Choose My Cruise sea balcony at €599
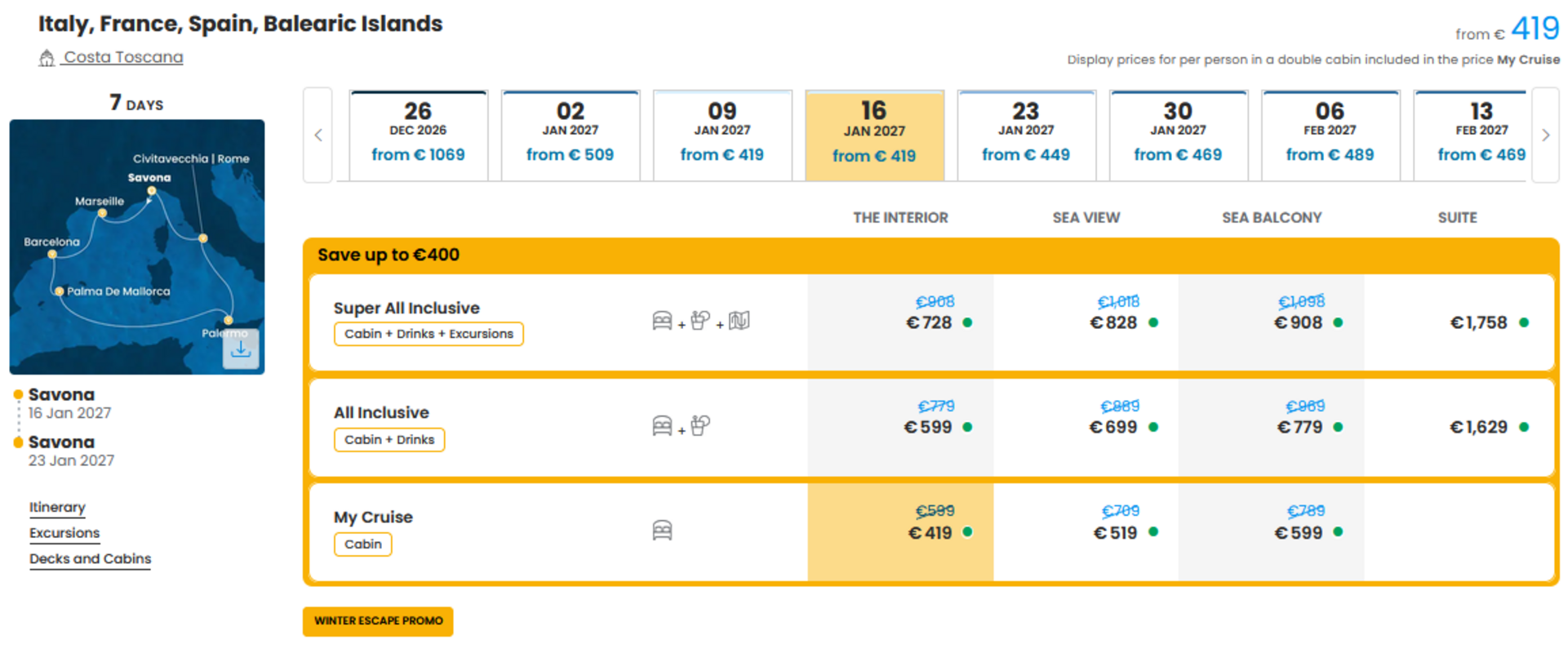The image size is (1568, 653). pos(1299,533)
